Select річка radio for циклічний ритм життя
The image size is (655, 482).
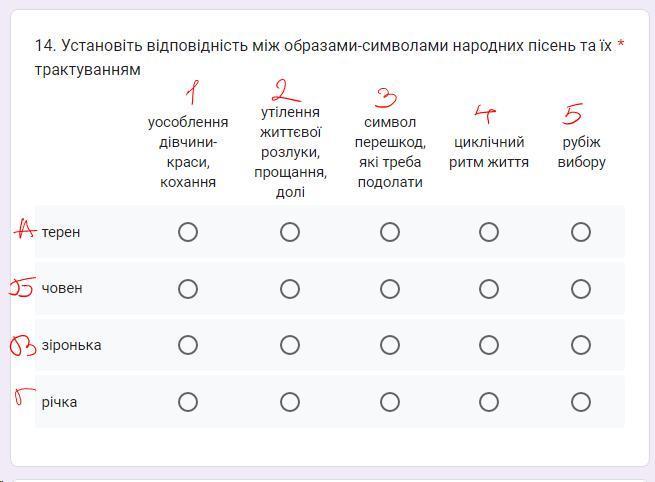489,402
